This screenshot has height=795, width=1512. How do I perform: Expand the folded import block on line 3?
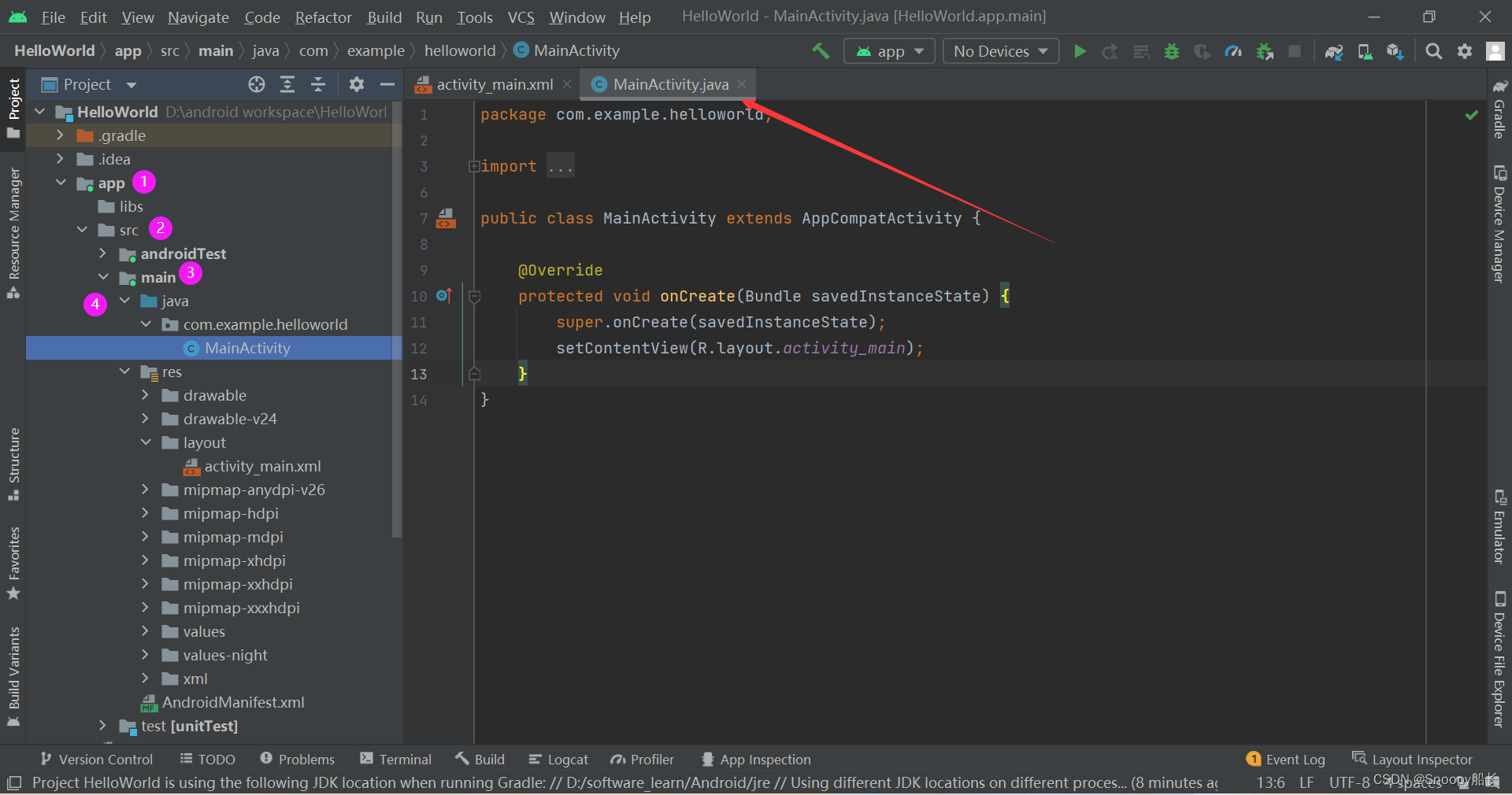[x=473, y=166]
